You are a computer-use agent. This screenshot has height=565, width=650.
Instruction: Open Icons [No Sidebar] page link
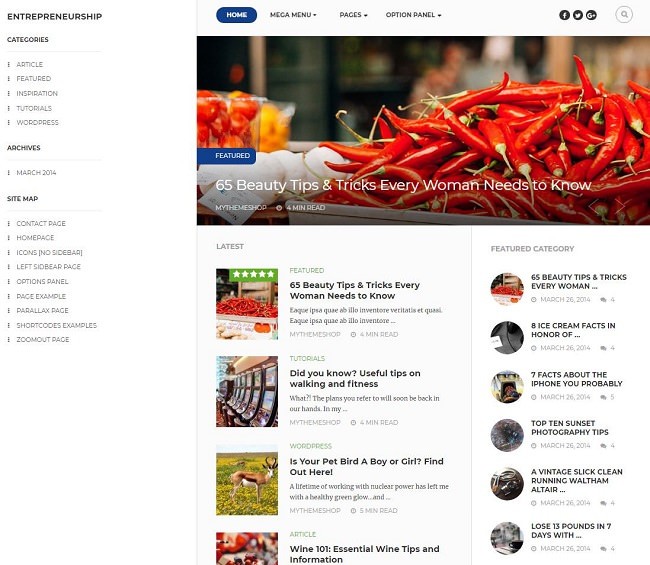point(49,252)
